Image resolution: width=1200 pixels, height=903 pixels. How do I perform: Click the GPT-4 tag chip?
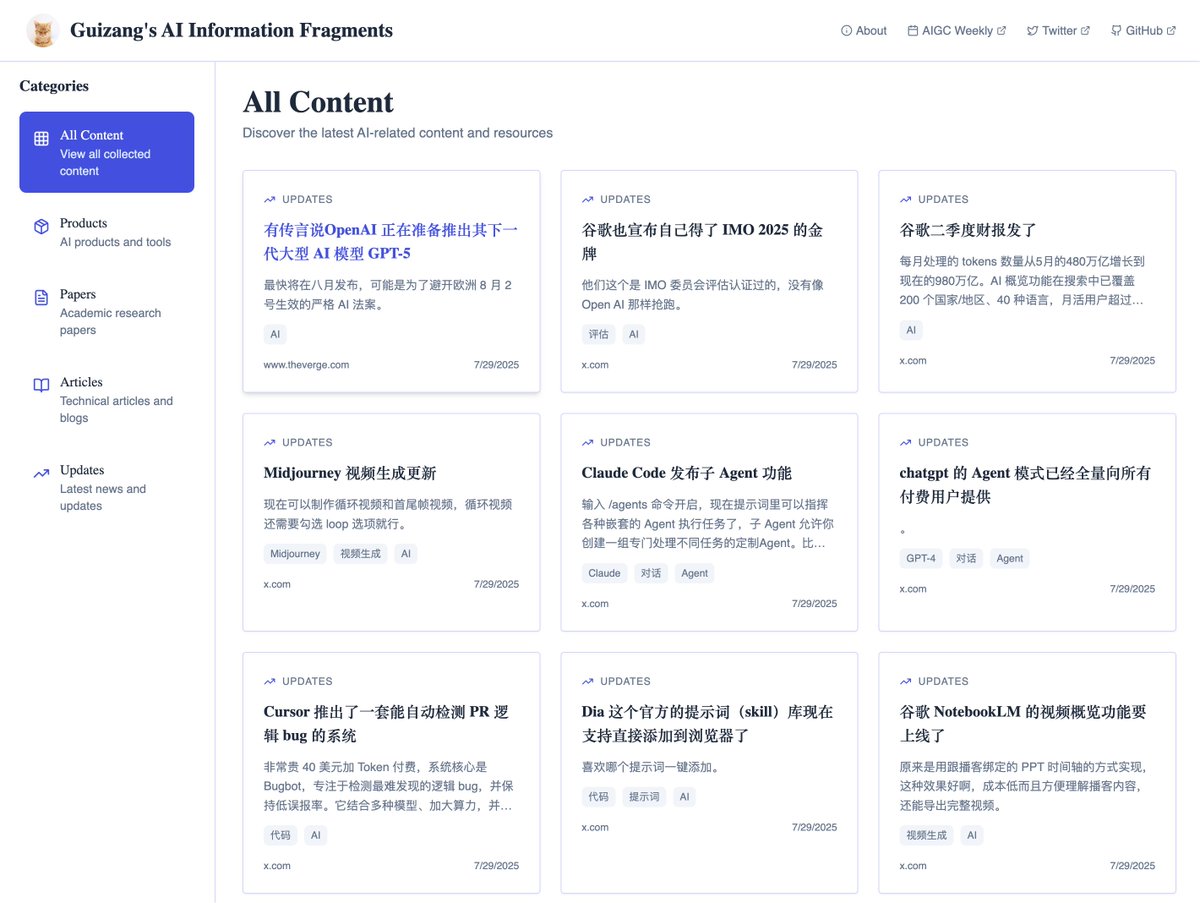tap(921, 558)
